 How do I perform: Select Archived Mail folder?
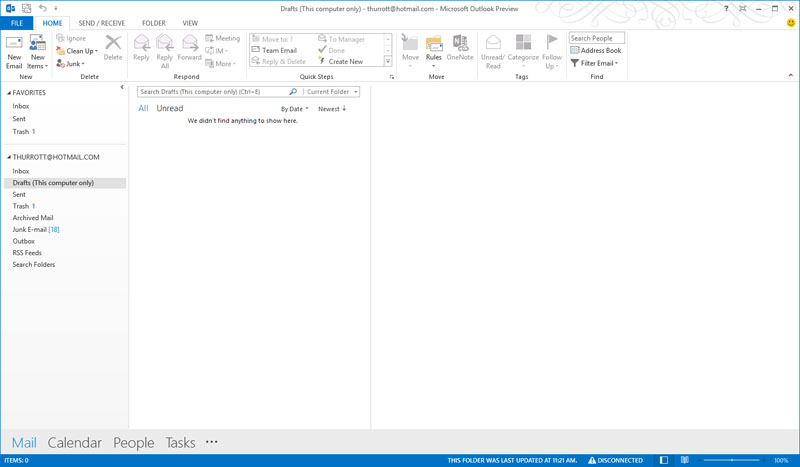[x=33, y=218]
